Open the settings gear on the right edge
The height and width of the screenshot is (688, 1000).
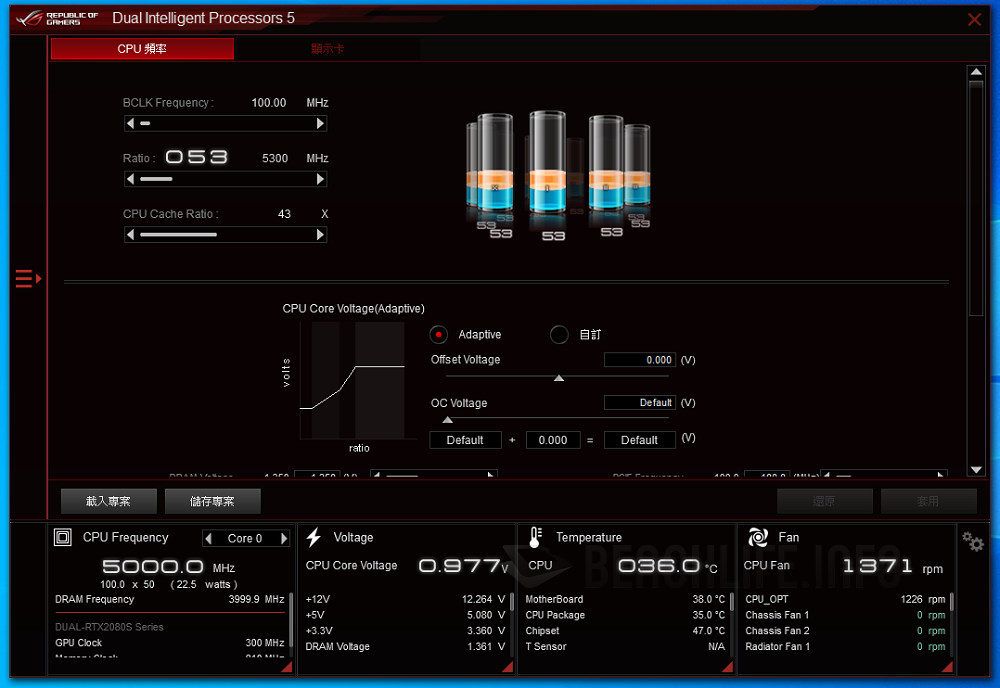(x=972, y=541)
